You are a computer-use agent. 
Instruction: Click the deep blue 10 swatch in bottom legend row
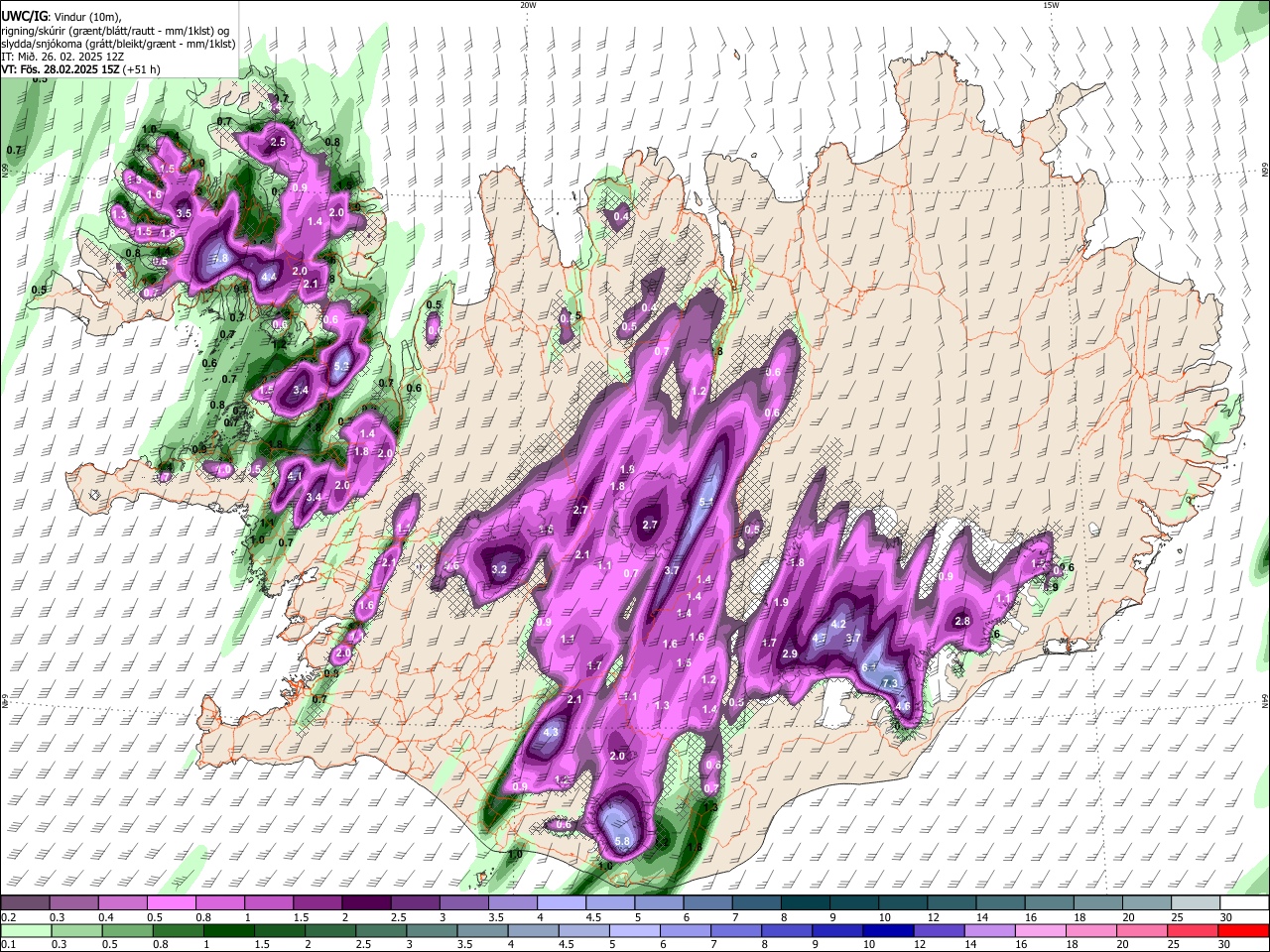pyautogui.click(x=889, y=930)
